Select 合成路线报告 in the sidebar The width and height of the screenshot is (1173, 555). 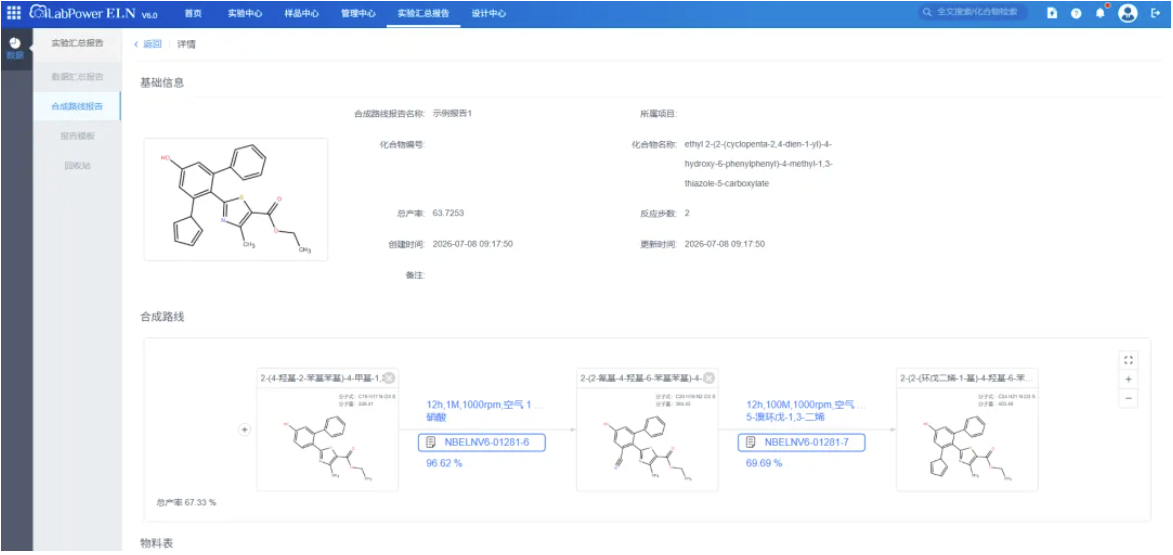click(77, 106)
